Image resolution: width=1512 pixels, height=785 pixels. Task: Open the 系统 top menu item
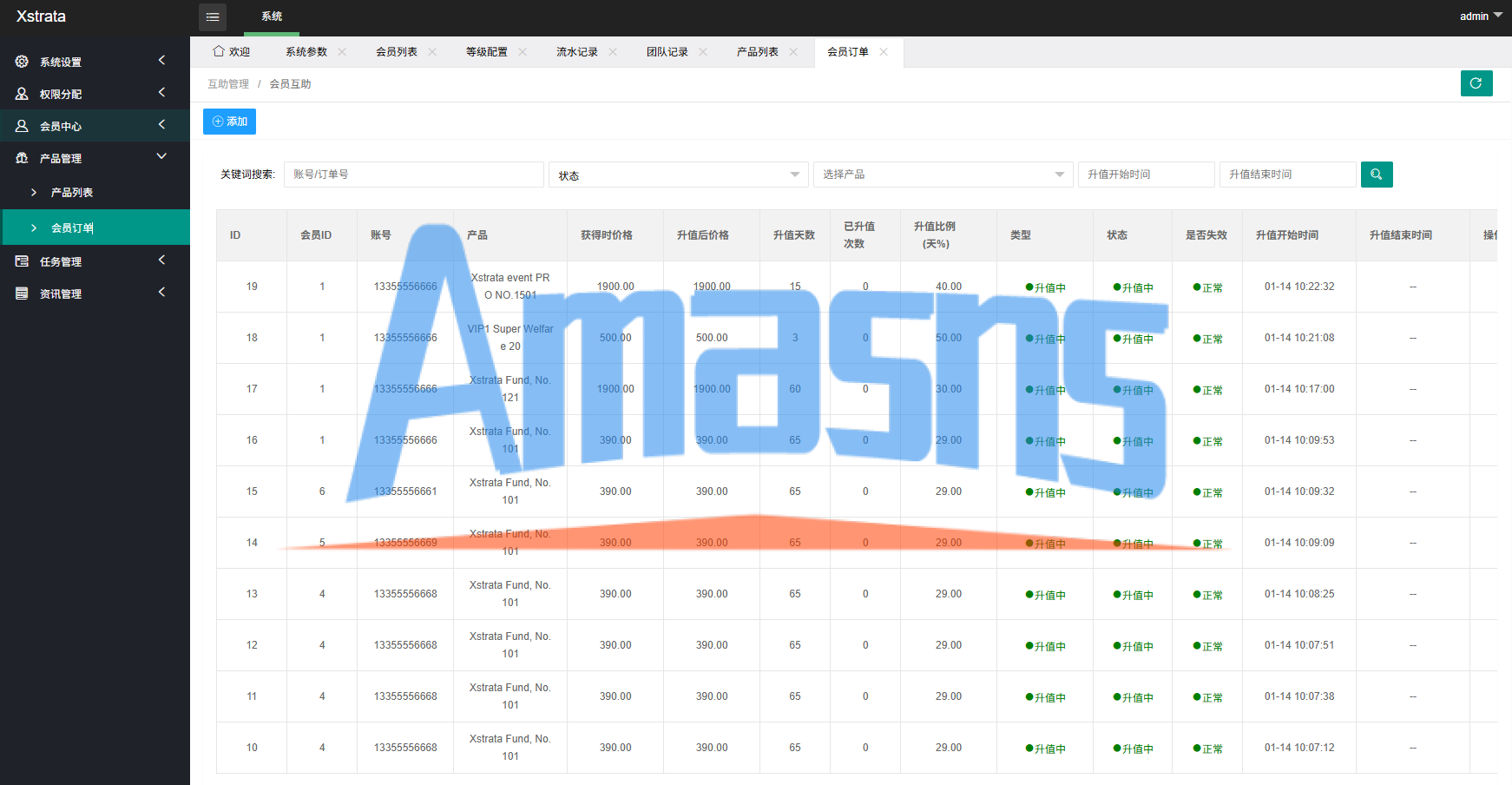[x=272, y=16]
